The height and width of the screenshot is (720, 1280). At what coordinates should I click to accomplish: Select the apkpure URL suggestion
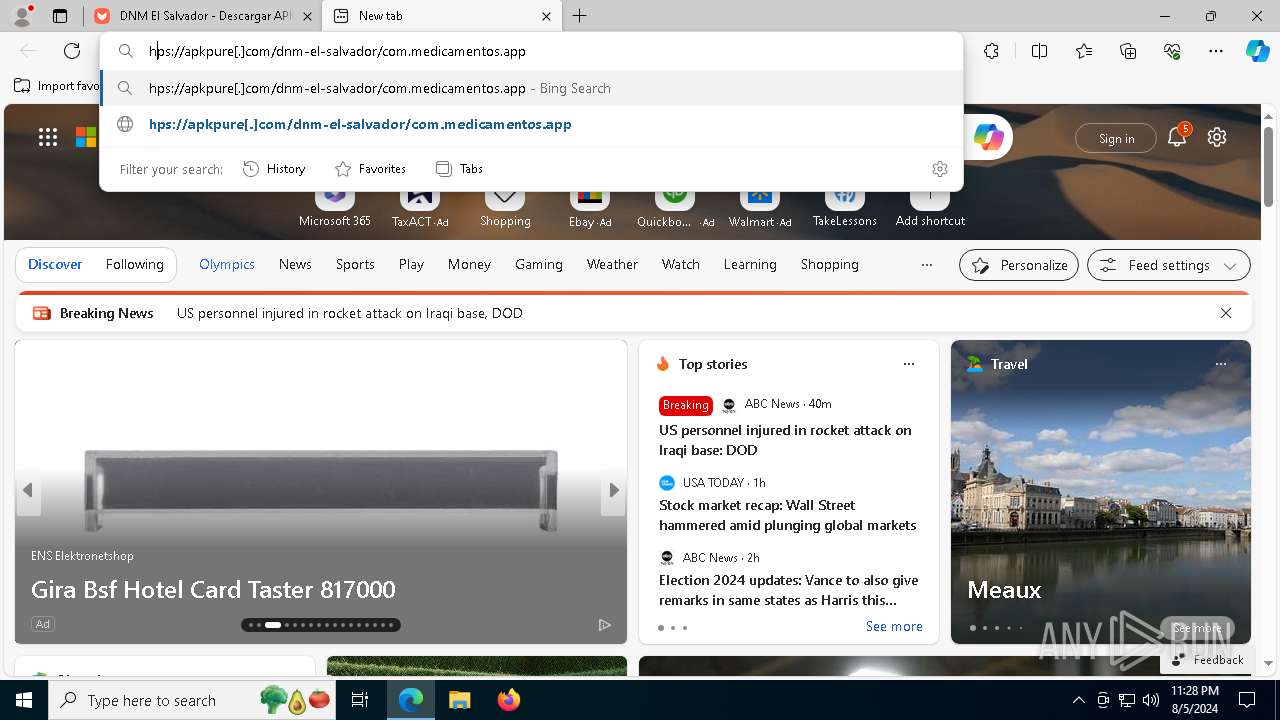pyautogui.click(x=531, y=124)
